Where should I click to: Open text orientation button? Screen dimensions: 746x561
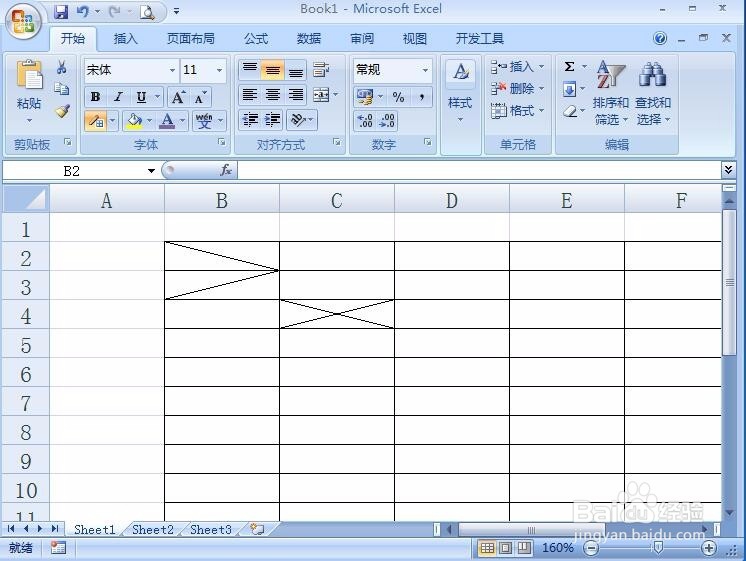tap(298, 120)
